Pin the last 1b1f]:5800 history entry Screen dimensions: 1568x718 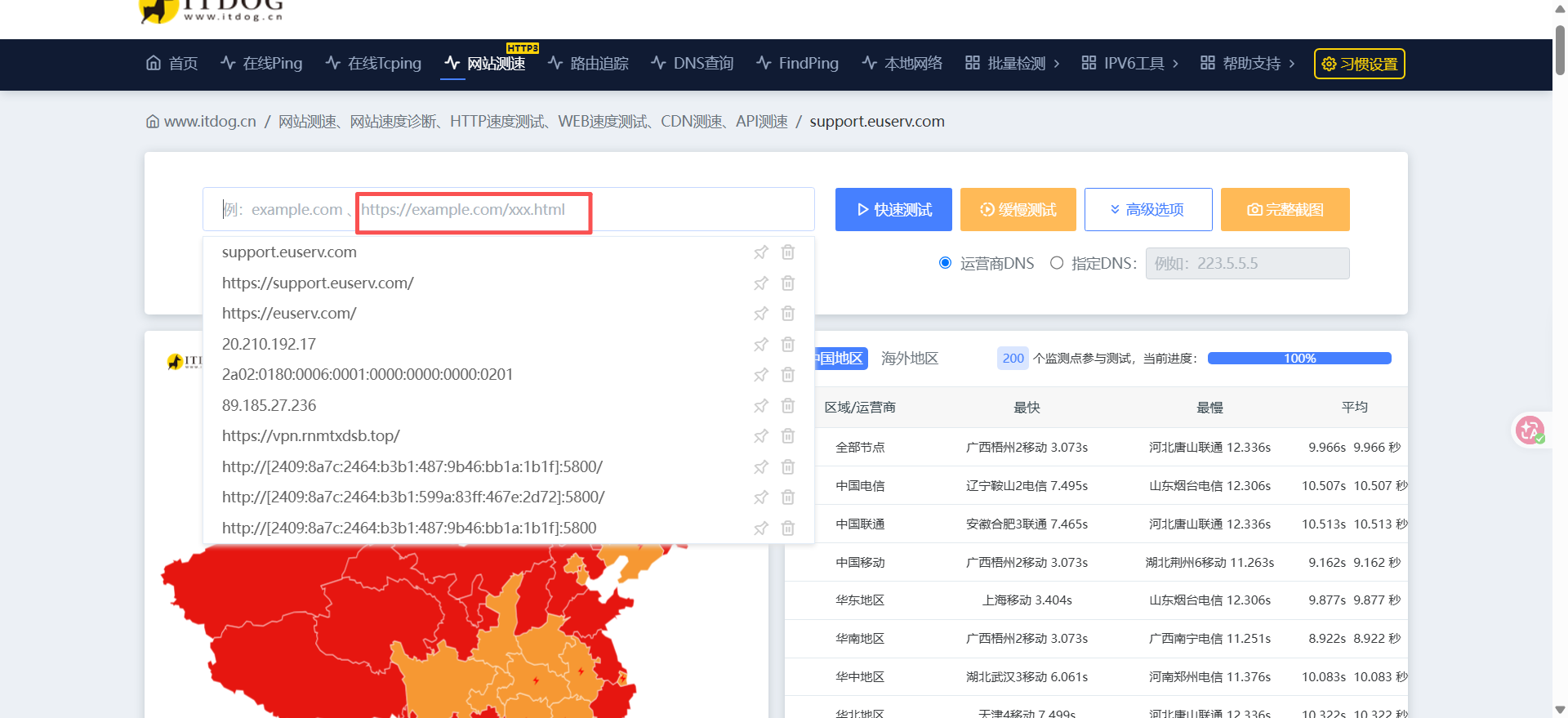[761, 528]
